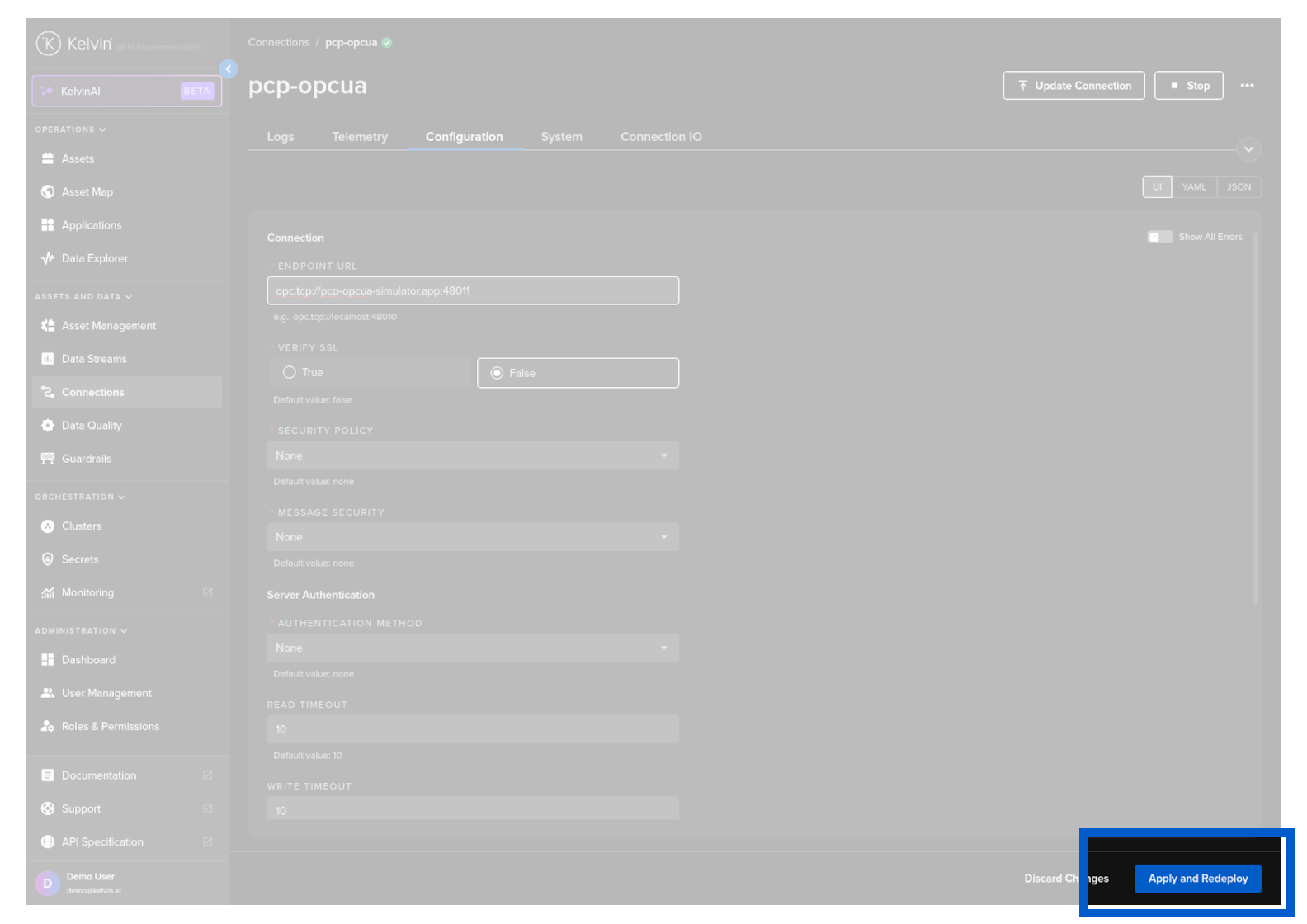Switch to the Telemetry tab
This screenshot has width=1307, height=924.
tap(360, 137)
